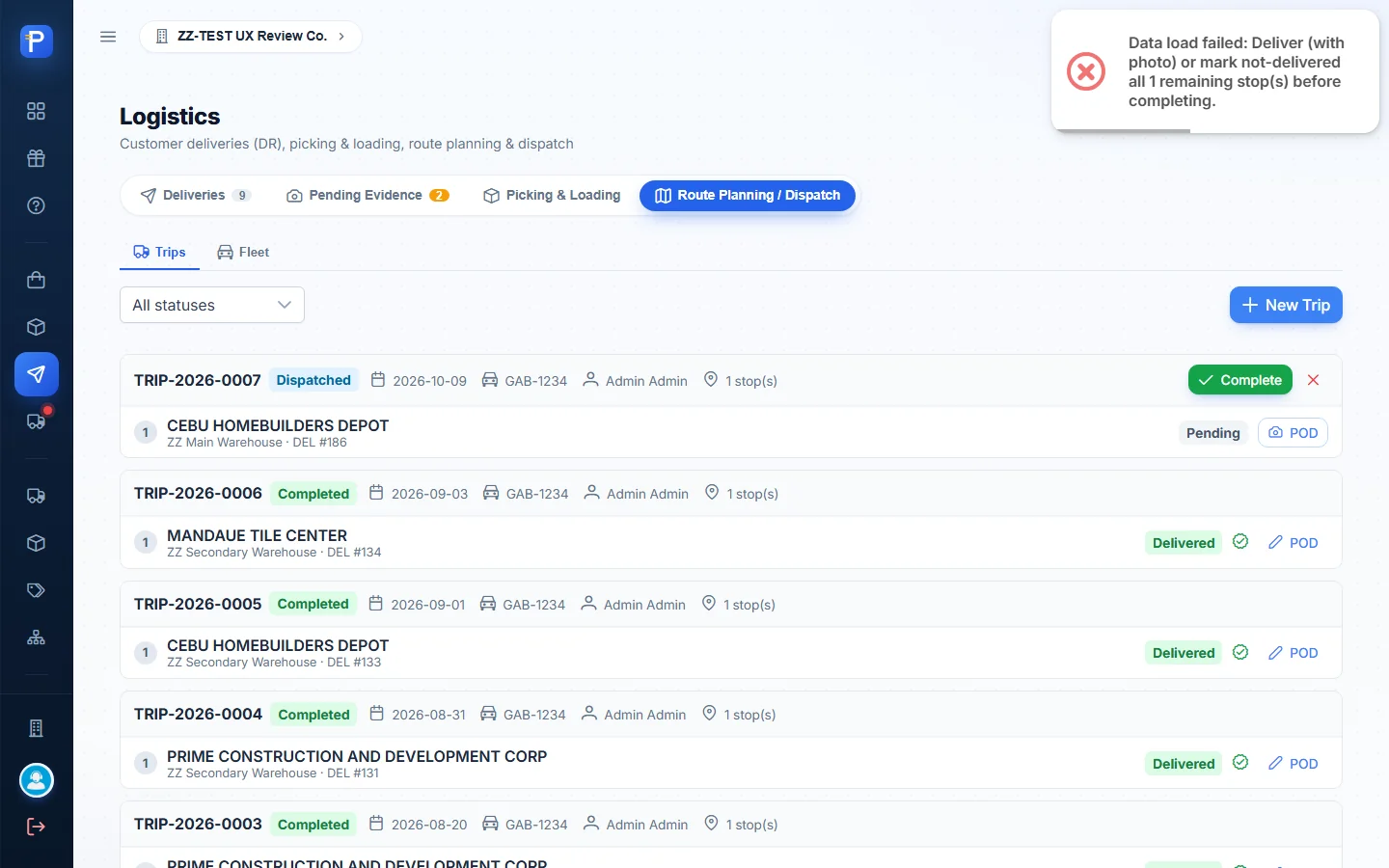1389x868 pixels.
Task: Click the green check circle for DEL #133
Action: tap(1240, 652)
